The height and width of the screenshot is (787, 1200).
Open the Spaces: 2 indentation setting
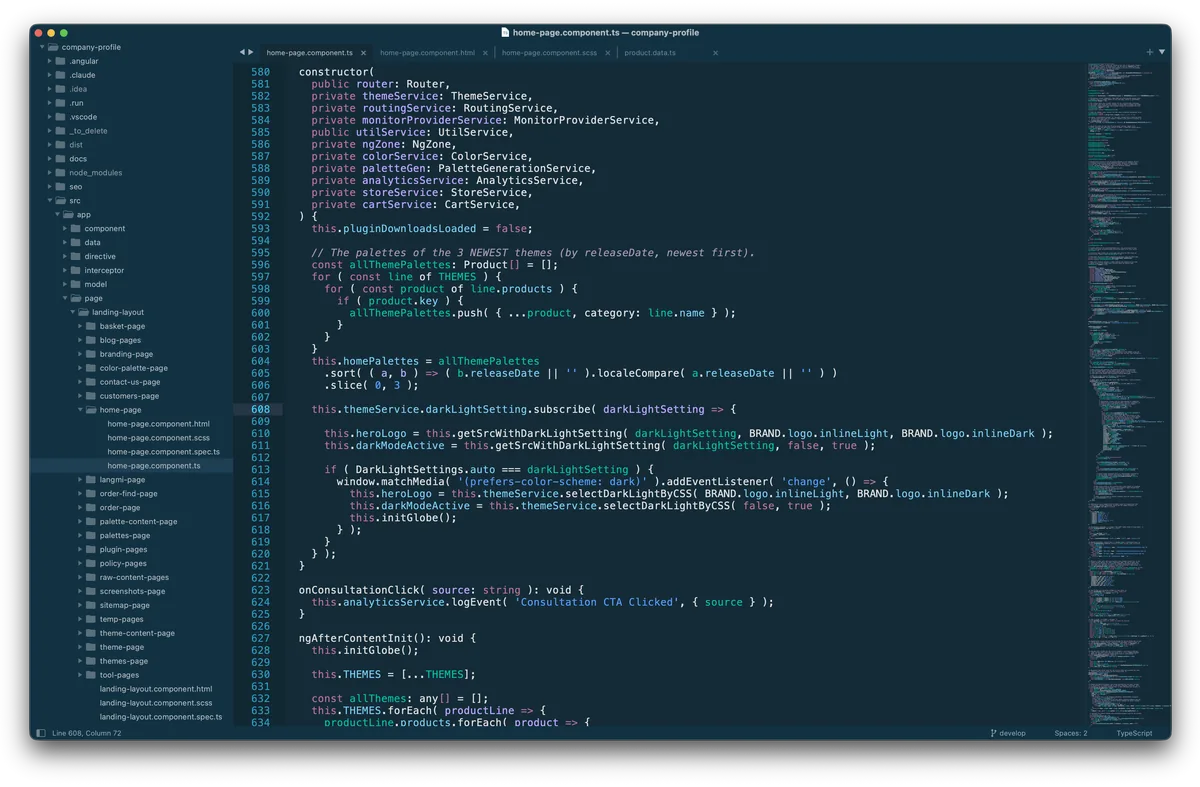coord(1070,733)
